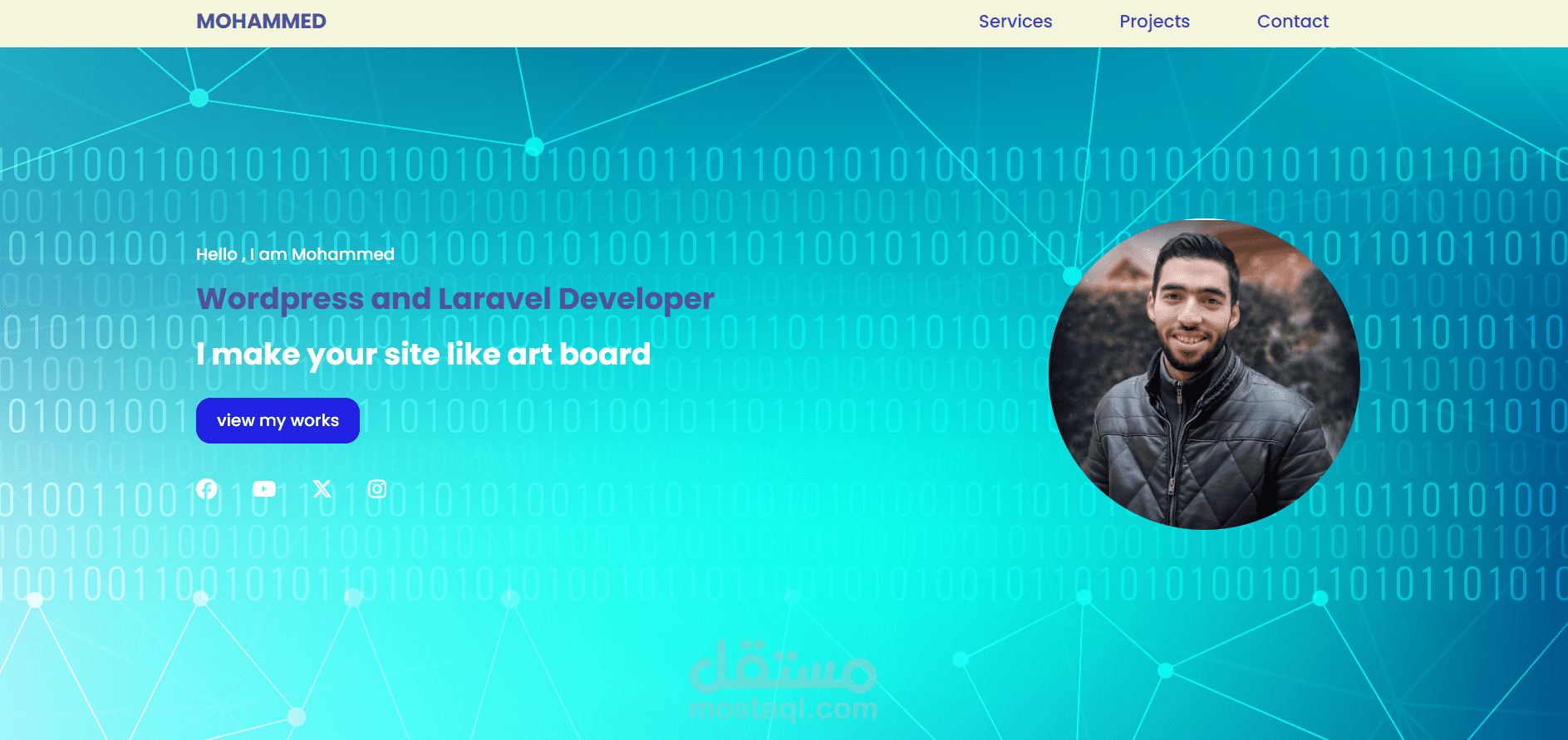The width and height of the screenshot is (1568, 740).
Task: Go to the Contact nav link
Action: coord(1293,22)
